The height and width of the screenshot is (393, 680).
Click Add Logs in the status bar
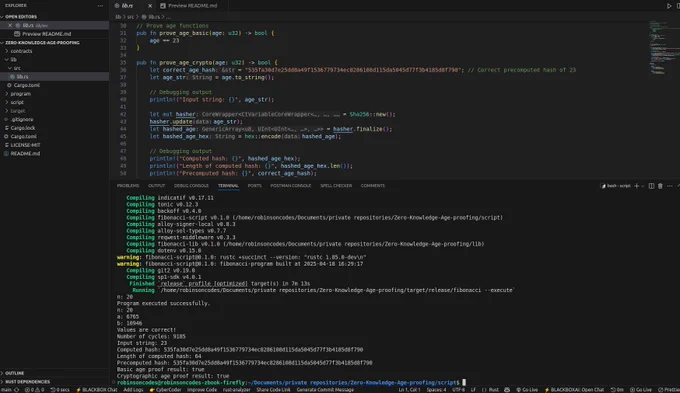tap(133, 390)
